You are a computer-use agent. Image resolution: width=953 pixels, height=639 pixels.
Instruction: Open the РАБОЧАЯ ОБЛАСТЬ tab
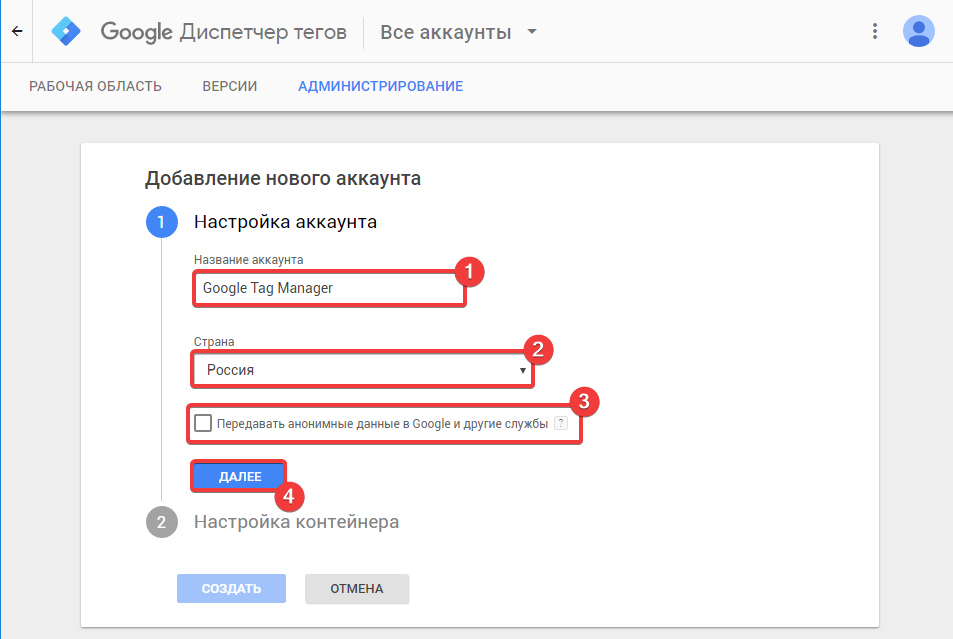tap(97, 86)
